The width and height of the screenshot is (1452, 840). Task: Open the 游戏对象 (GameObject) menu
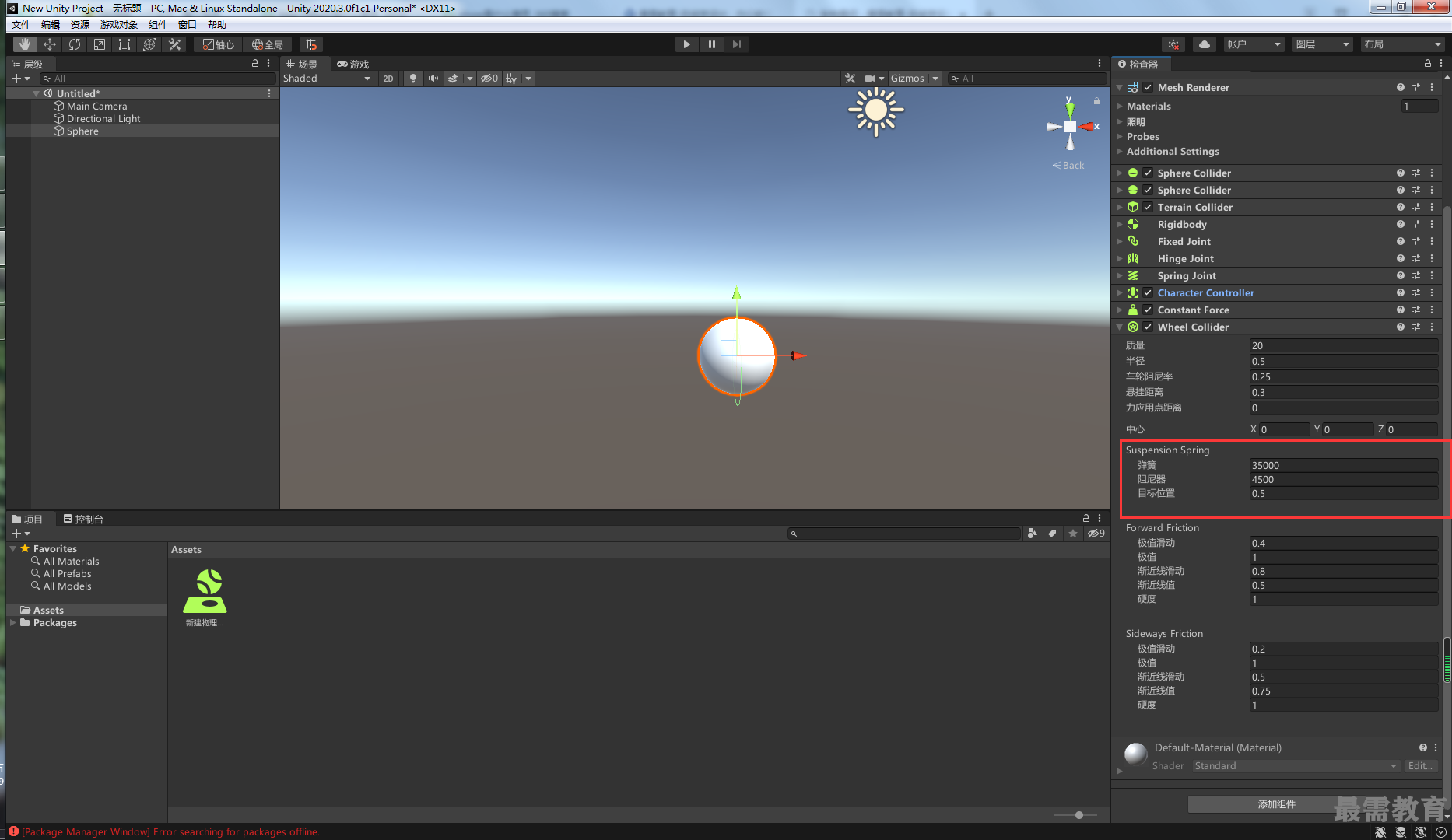tap(118, 24)
